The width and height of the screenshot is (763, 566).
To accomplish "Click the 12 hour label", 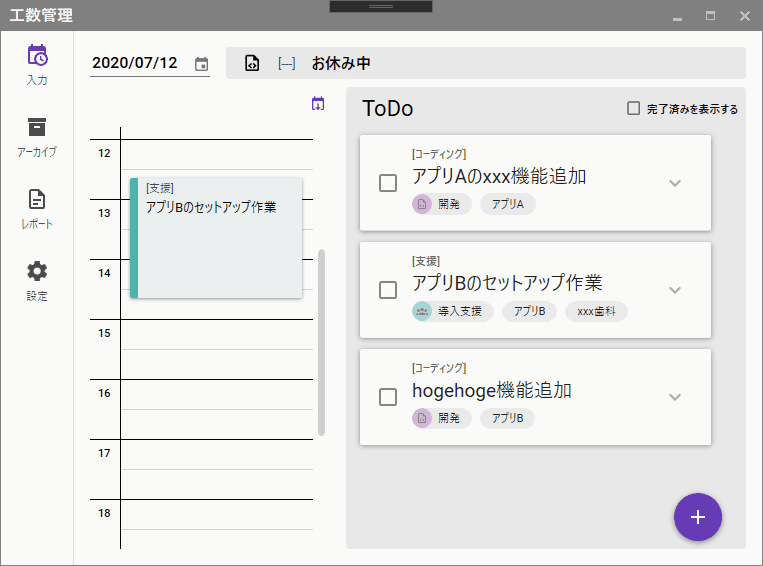I will pyautogui.click(x=104, y=153).
